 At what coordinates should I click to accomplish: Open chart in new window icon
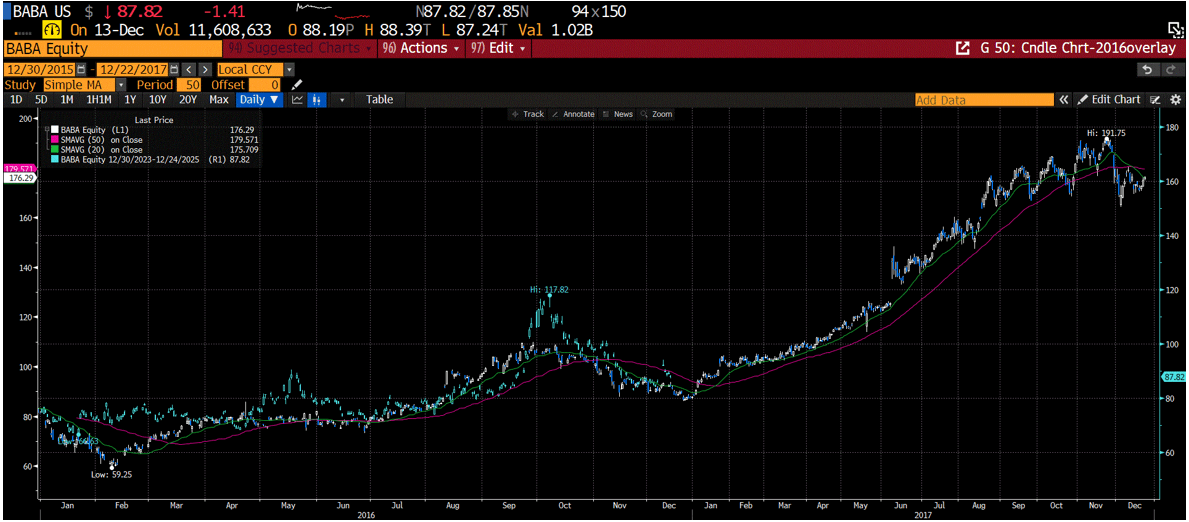tap(962, 48)
